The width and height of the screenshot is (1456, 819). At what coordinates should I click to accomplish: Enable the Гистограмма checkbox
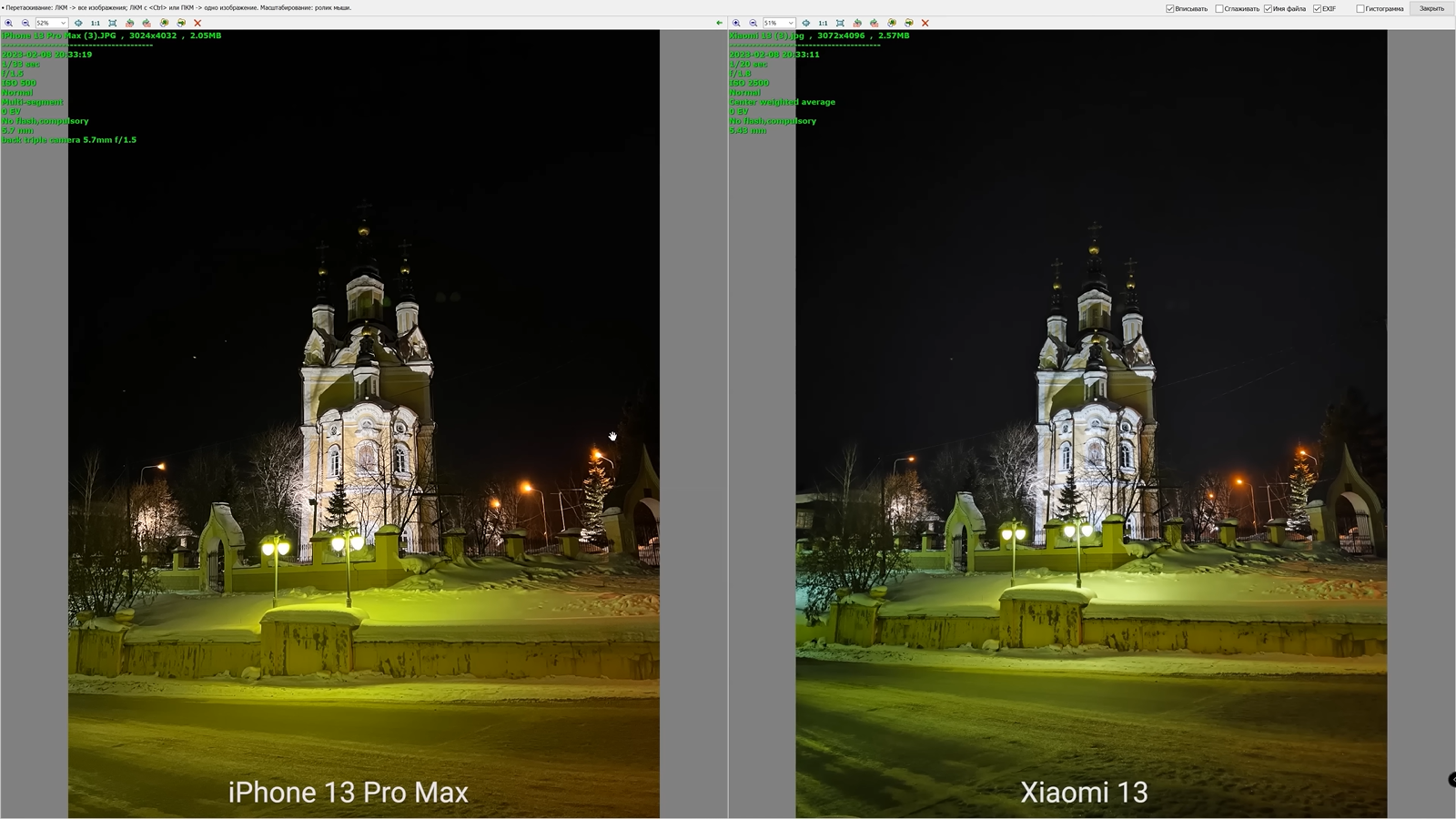[x=1360, y=9]
